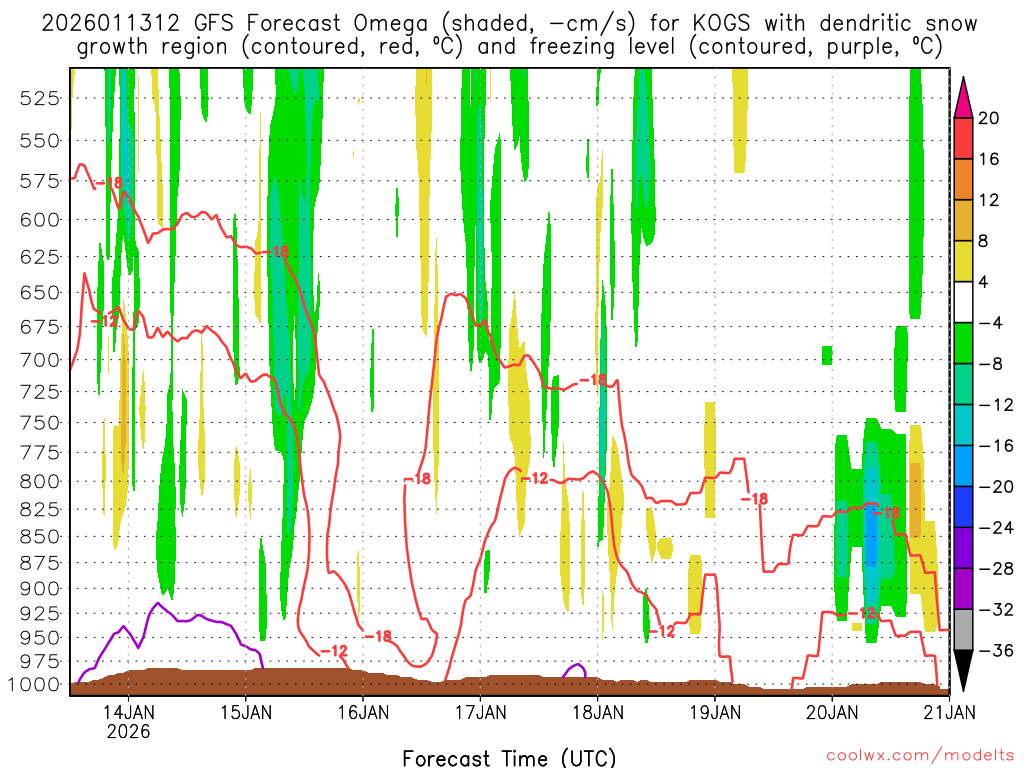Click the gray -32 to -36 colorbar segment
The height and width of the screenshot is (768, 1024).
tap(963, 630)
